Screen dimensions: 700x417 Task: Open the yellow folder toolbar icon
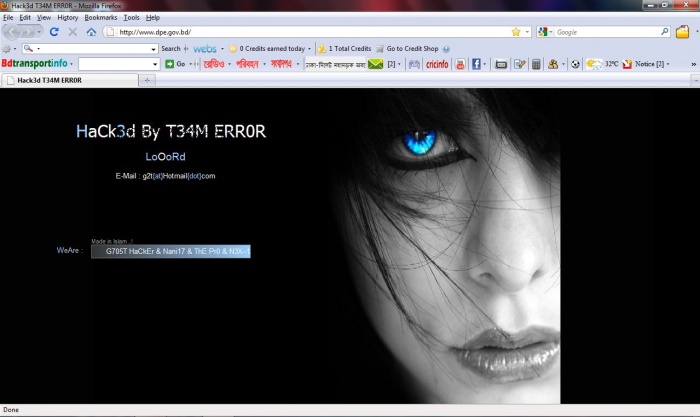[682, 32]
